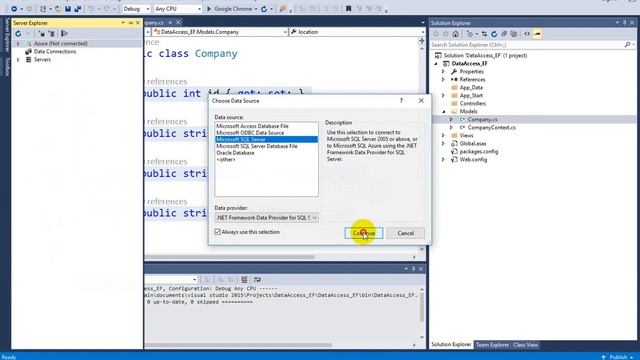Click the View Code icon in Solution Explorer
Screen dimensions: 640x360
pyautogui.click(x=527, y=34)
